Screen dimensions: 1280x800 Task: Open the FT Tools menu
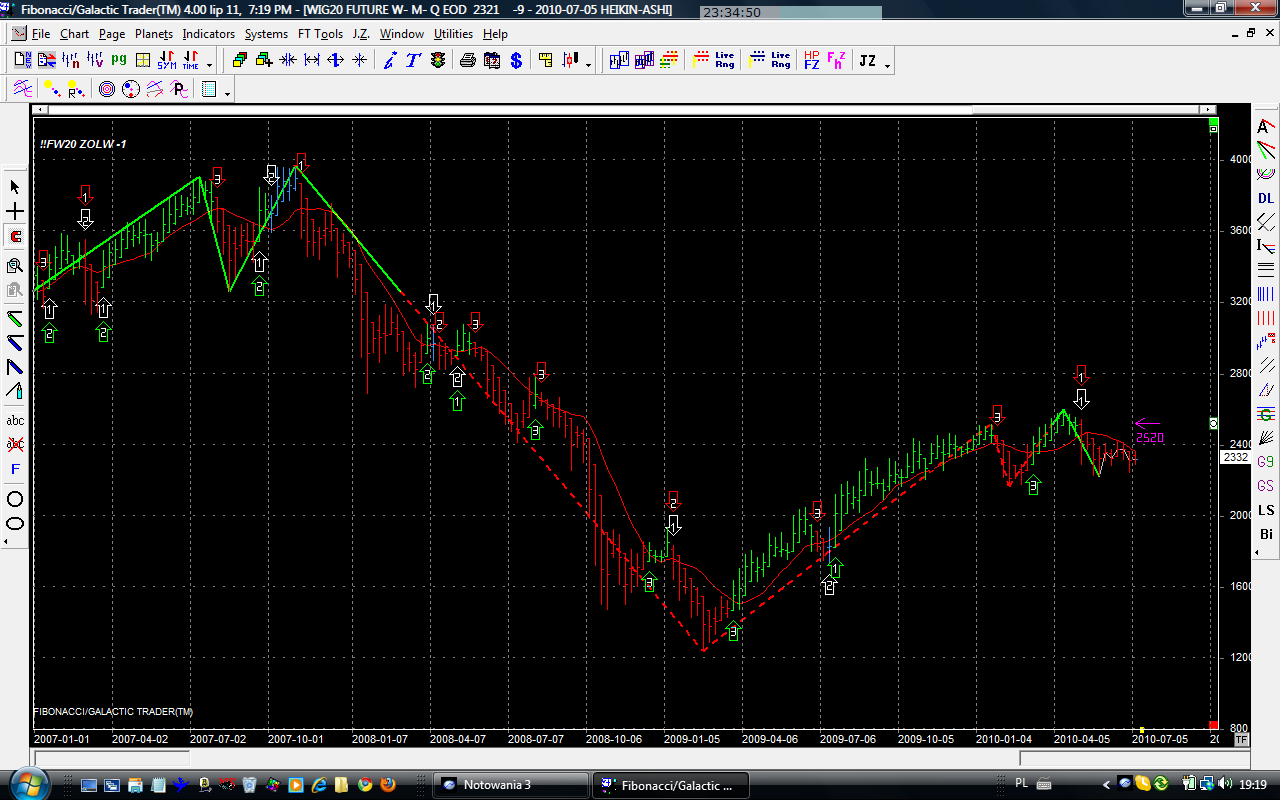click(x=320, y=34)
